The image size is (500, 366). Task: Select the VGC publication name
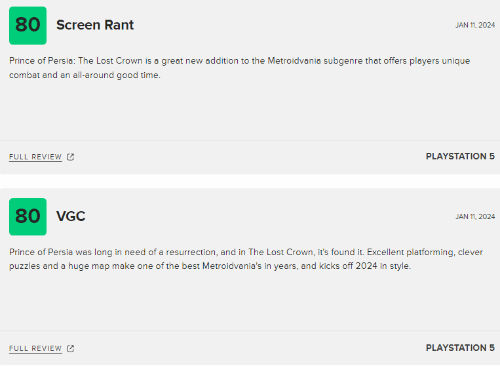click(71, 216)
